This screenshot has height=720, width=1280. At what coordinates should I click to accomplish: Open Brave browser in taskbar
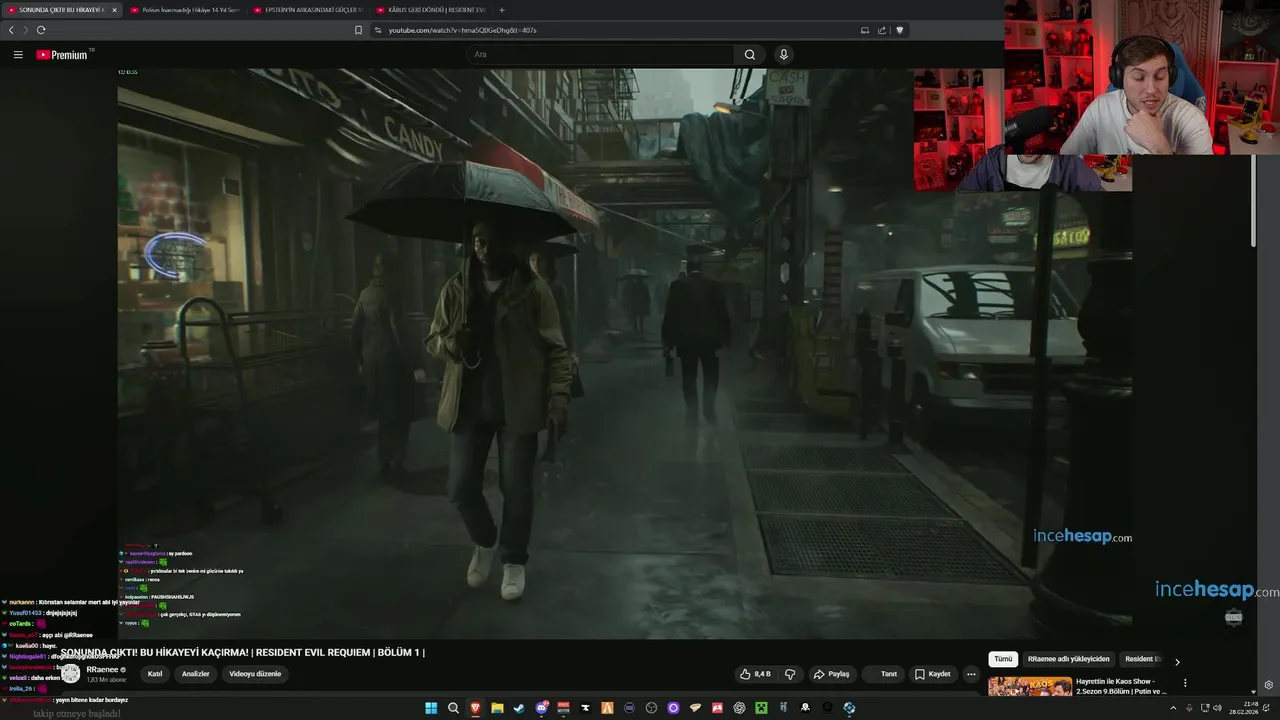coord(475,708)
